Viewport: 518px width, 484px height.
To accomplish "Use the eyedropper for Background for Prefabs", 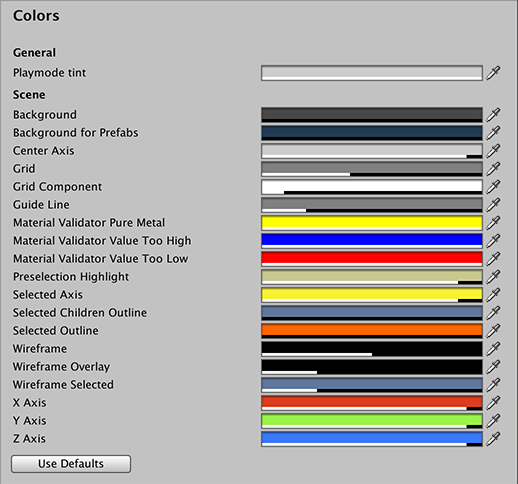I will click(493, 133).
